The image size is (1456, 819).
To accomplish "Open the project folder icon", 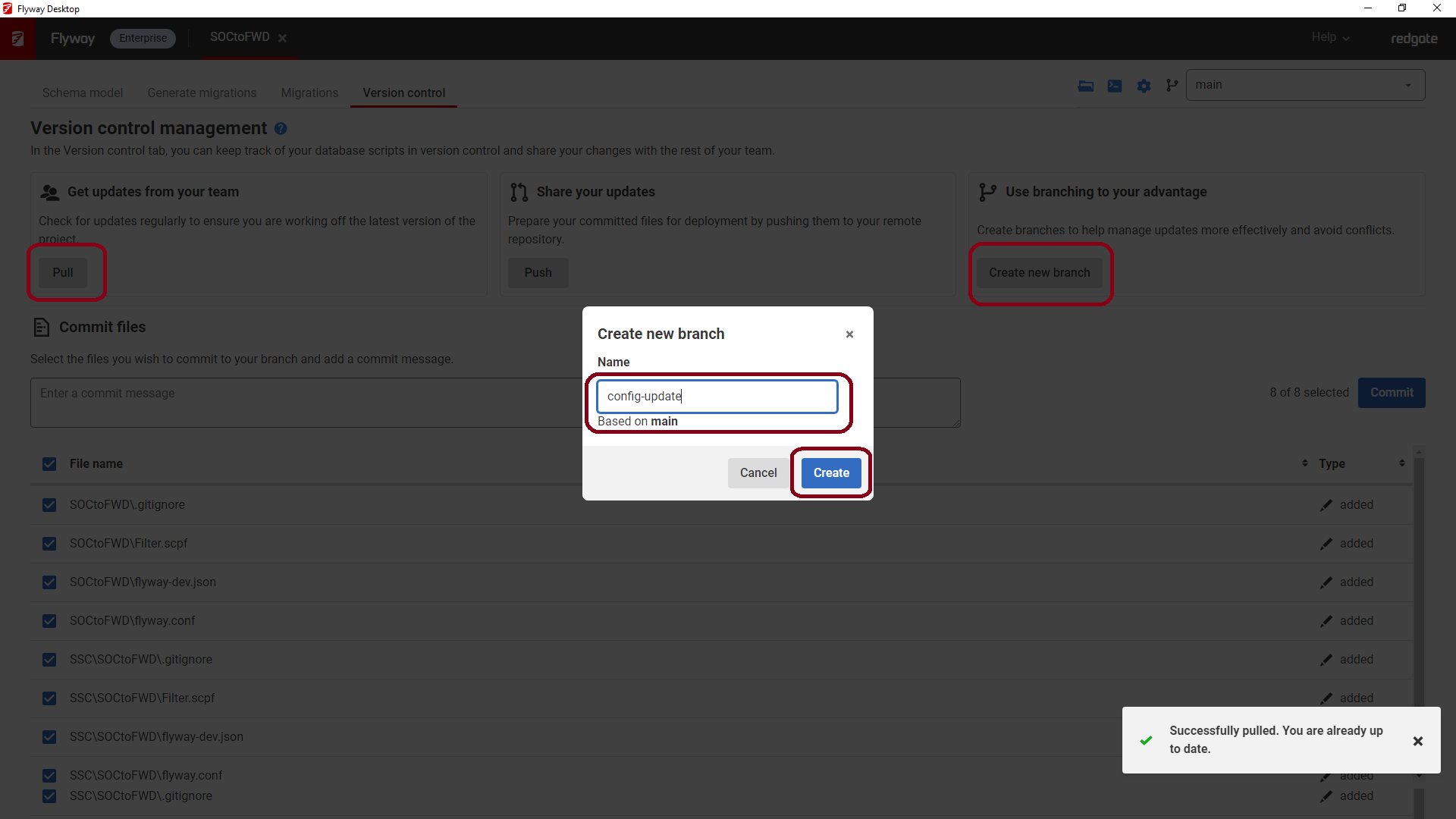I will [1086, 86].
